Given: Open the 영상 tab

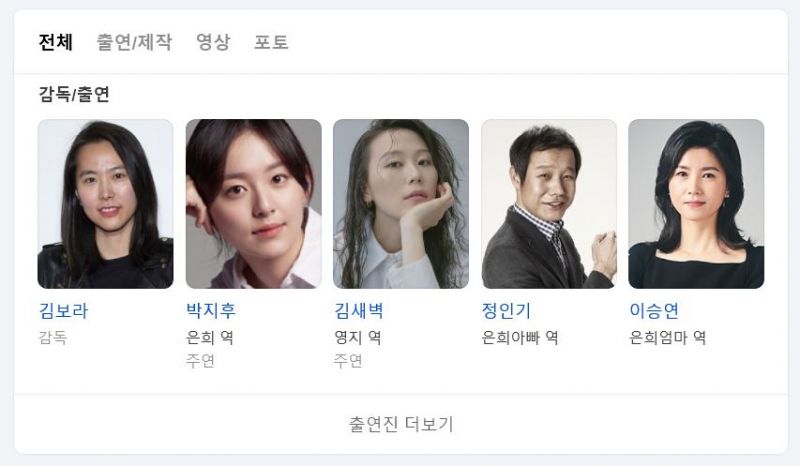Looking at the screenshot, I should pyautogui.click(x=213, y=42).
